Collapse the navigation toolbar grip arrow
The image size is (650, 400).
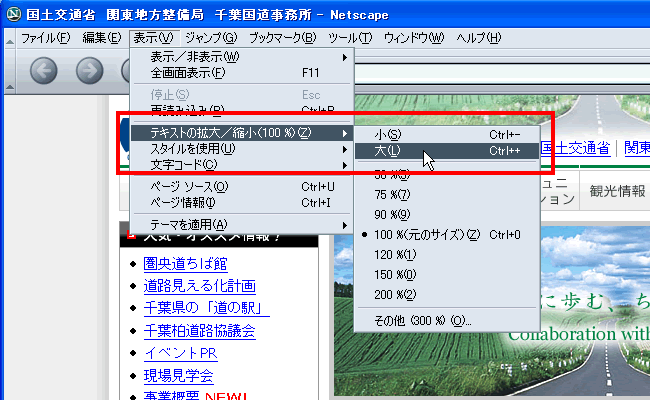pos(10,87)
